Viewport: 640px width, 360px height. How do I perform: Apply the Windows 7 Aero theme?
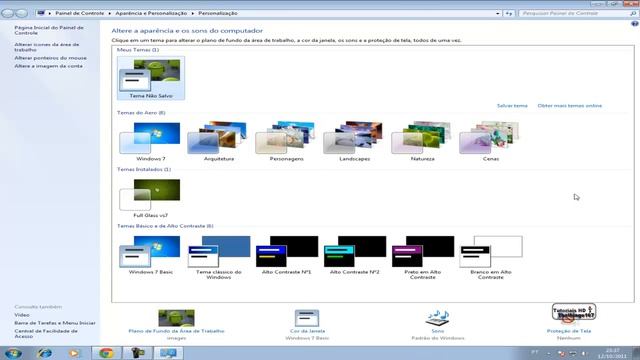(151, 141)
